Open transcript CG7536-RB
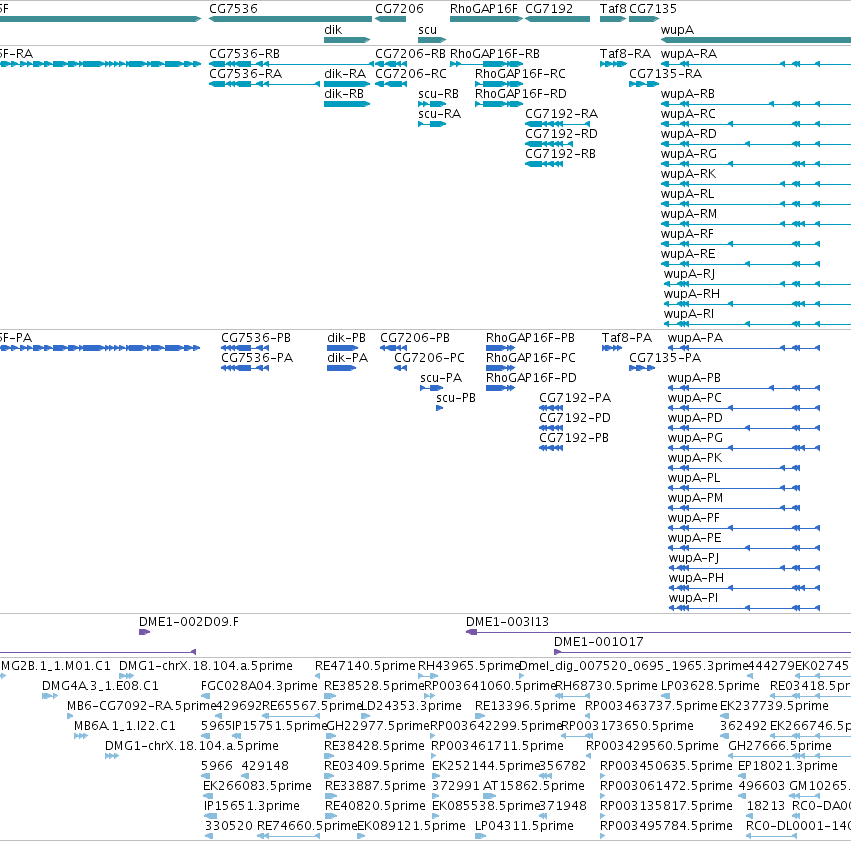The width and height of the screenshot is (851, 841). [x=291, y=64]
